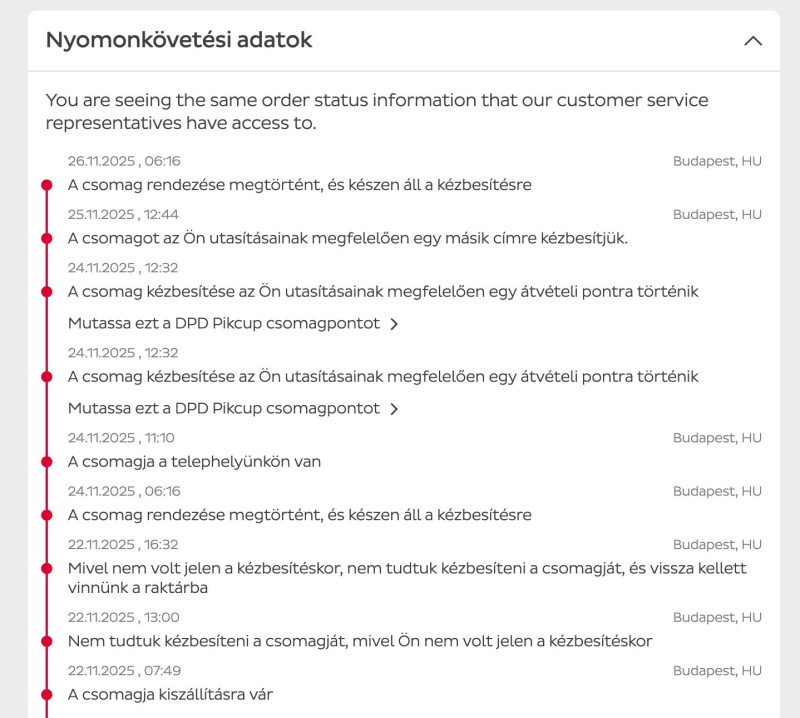This screenshot has width=800, height=718.
Task: Click the 26.11.2025, 06:16 timestamp
Action: click(124, 161)
